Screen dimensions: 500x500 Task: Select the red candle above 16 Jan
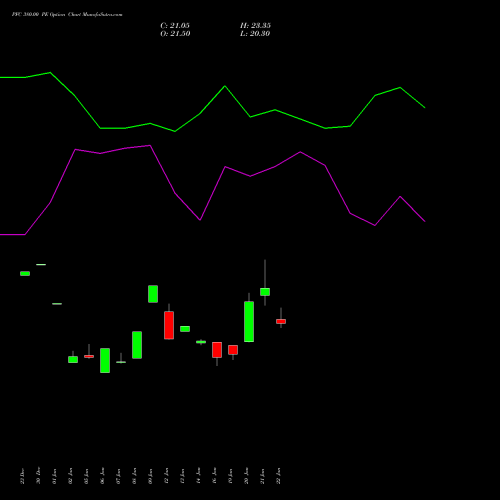217,350
